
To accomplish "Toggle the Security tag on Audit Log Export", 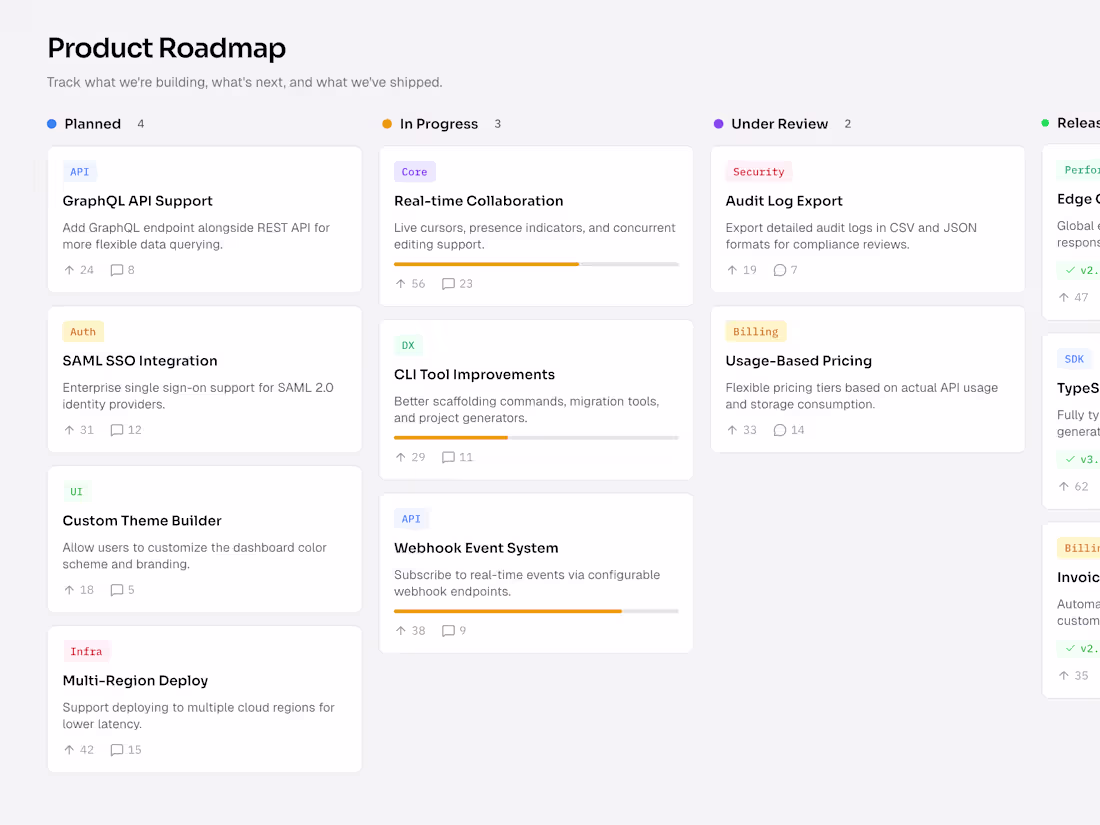I will (758, 171).
